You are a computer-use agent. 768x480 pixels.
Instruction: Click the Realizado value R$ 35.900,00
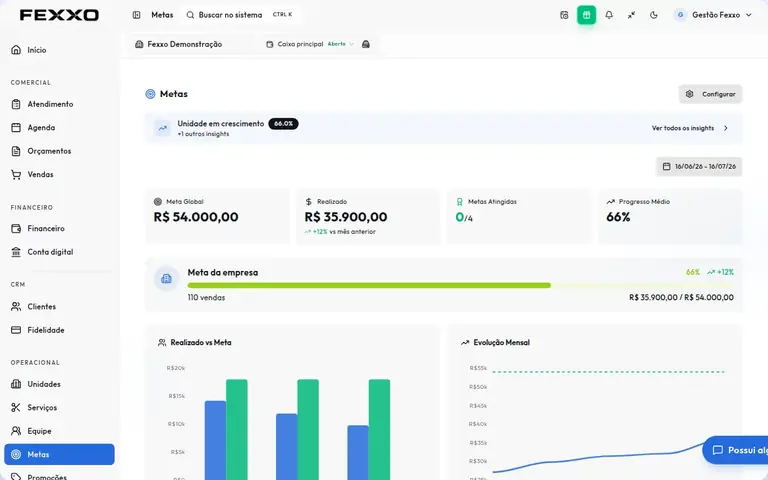pos(346,217)
